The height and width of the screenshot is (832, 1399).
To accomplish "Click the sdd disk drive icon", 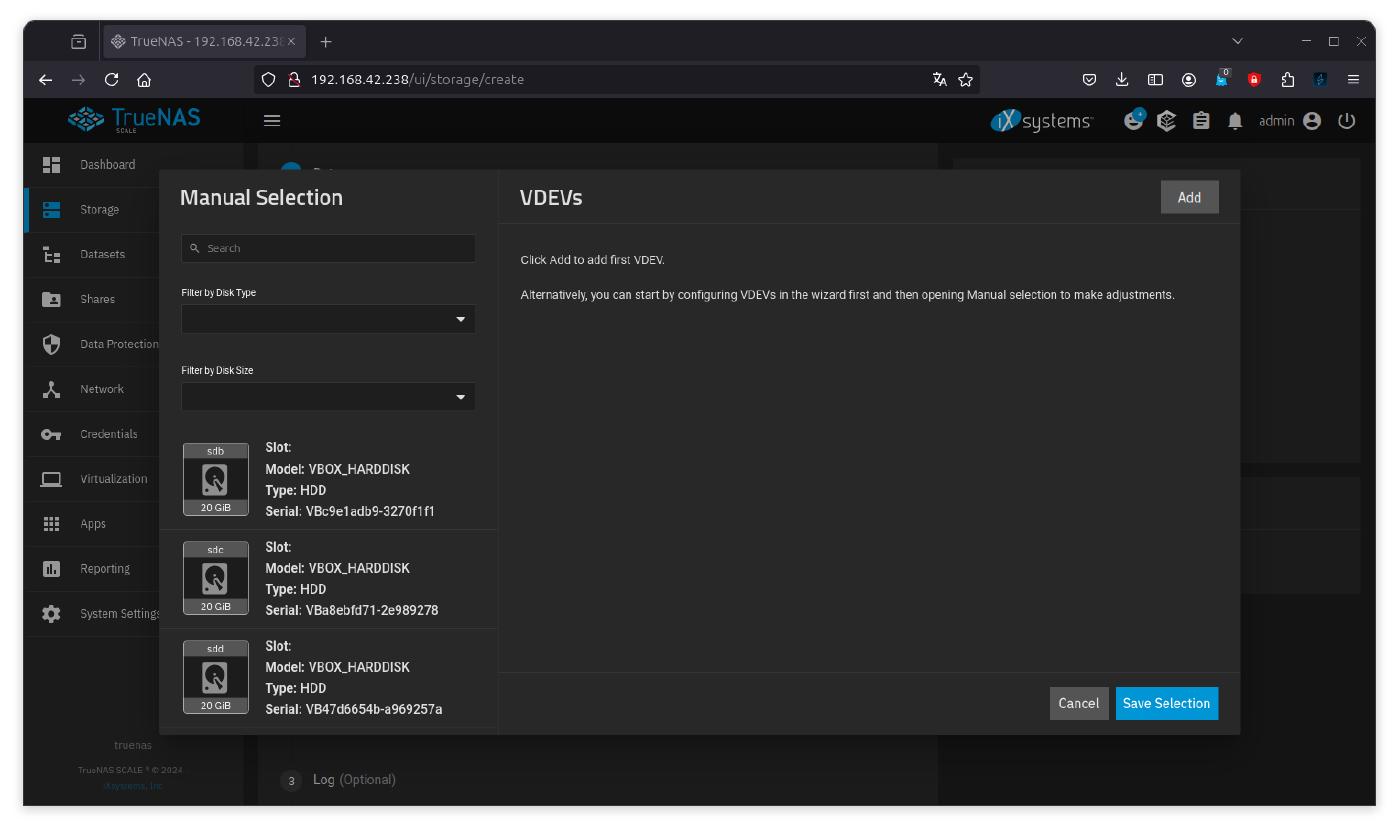I will [215, 677].
